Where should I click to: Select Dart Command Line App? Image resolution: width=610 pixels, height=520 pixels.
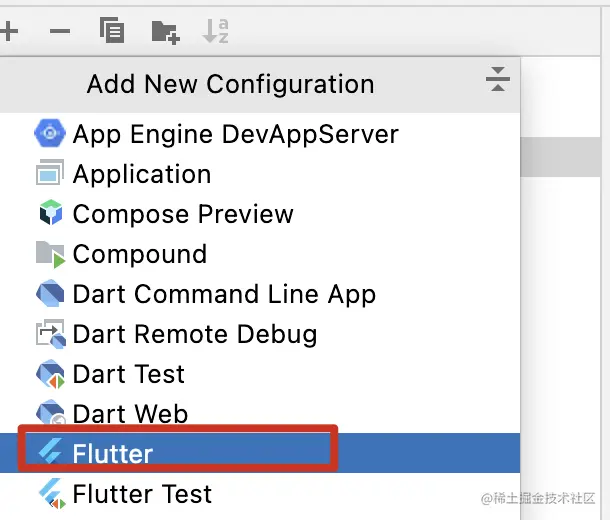click(x=224, y=293)
